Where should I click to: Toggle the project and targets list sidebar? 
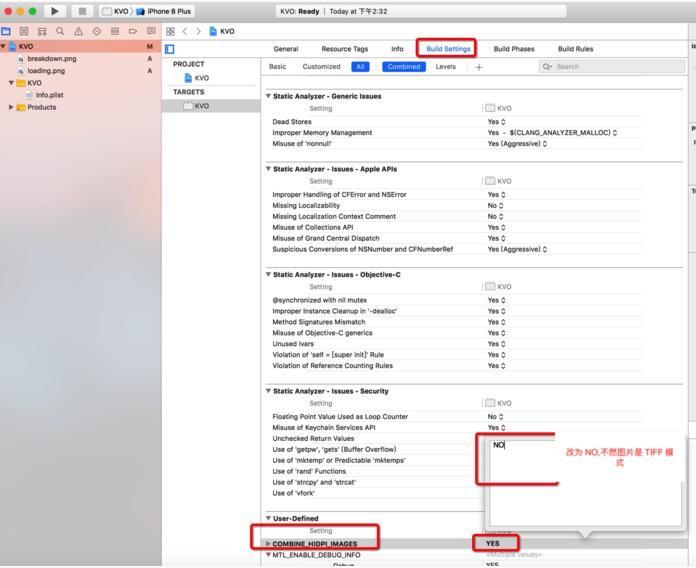click(170, 49)
